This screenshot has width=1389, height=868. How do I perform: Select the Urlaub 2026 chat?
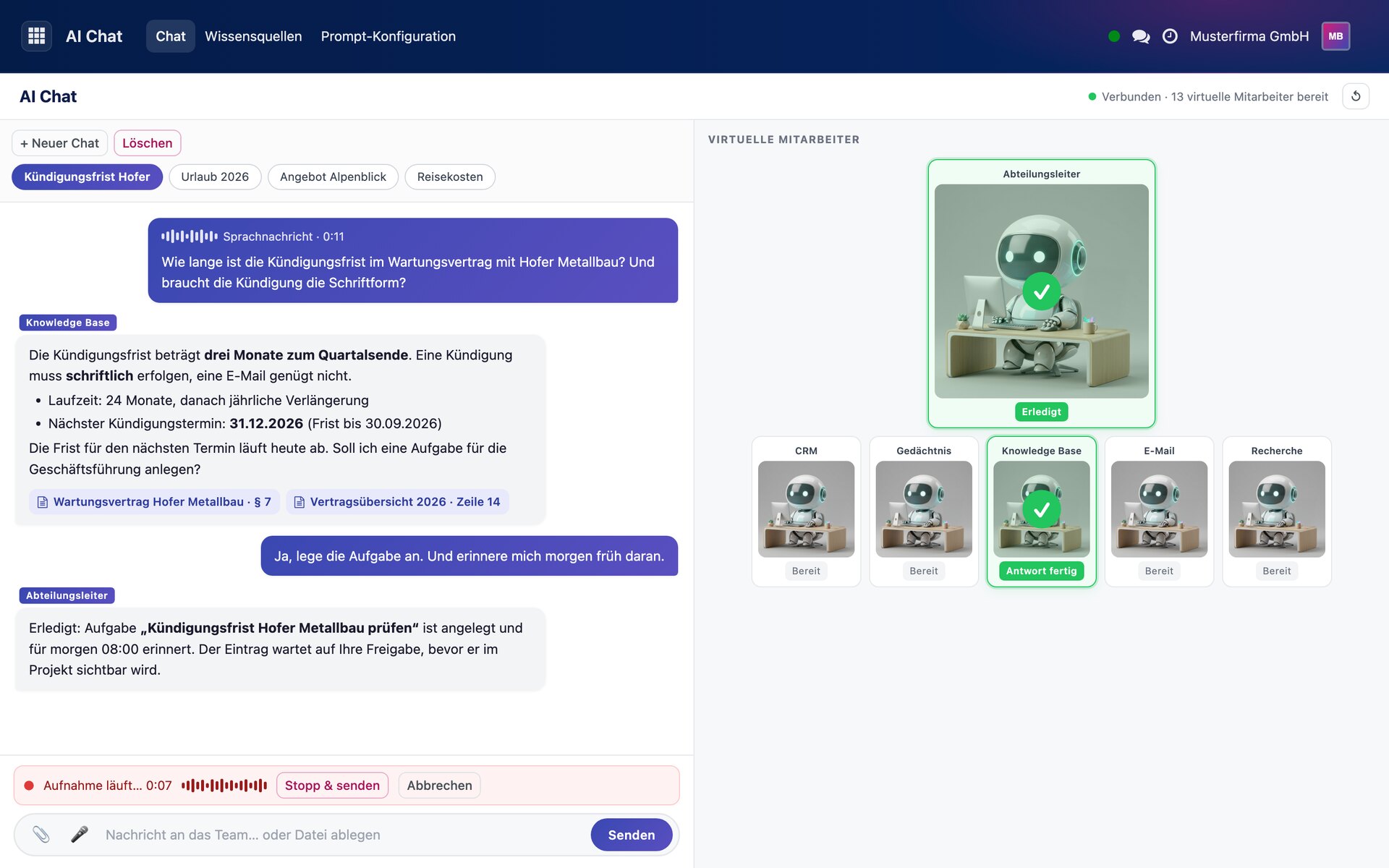point(215,177)
